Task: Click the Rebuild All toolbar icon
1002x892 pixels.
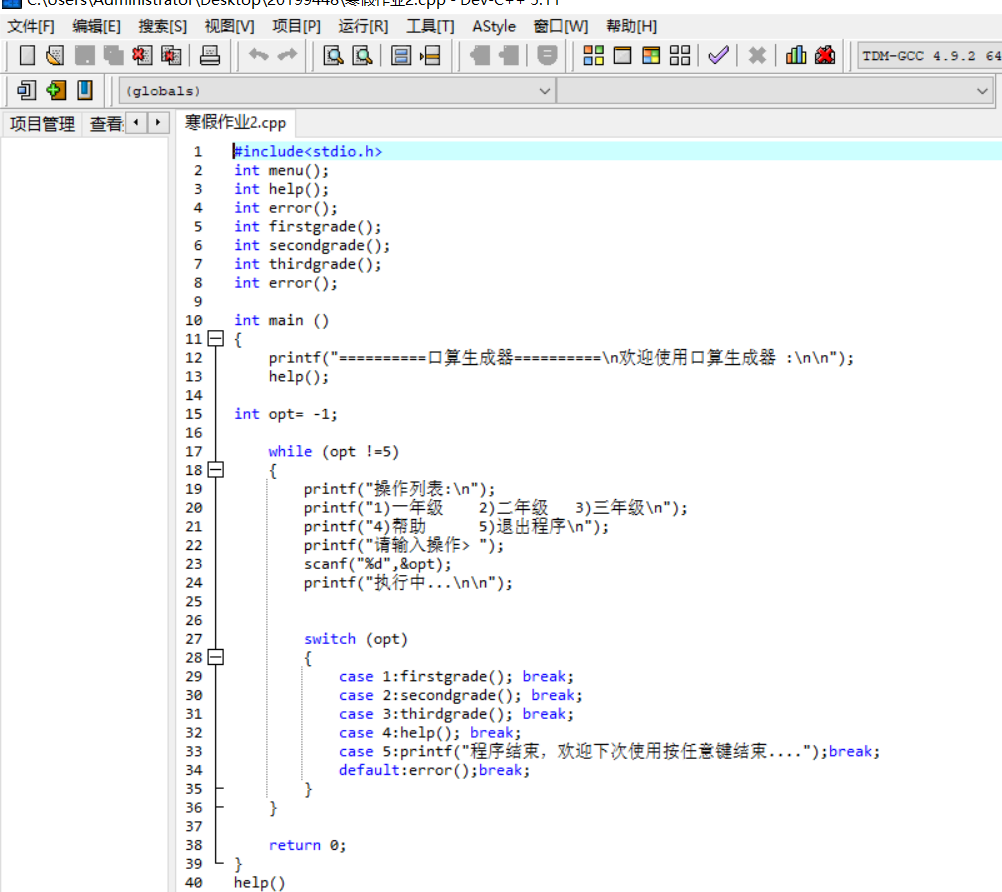Action: 680,56
